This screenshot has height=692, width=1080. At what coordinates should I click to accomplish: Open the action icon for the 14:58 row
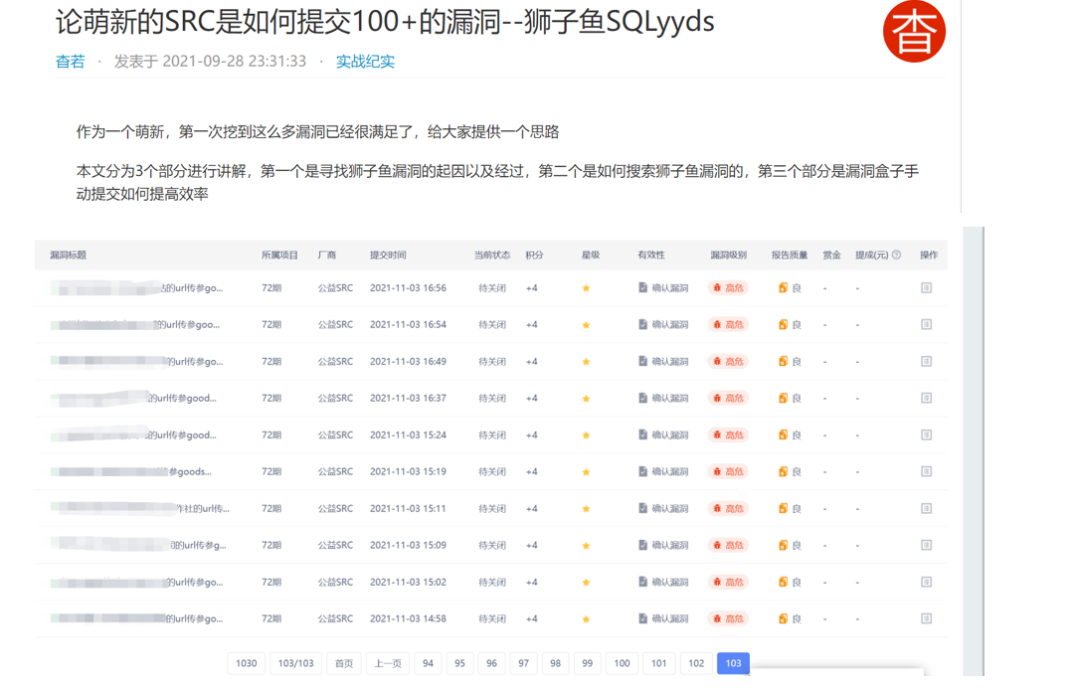click(926, 619)
